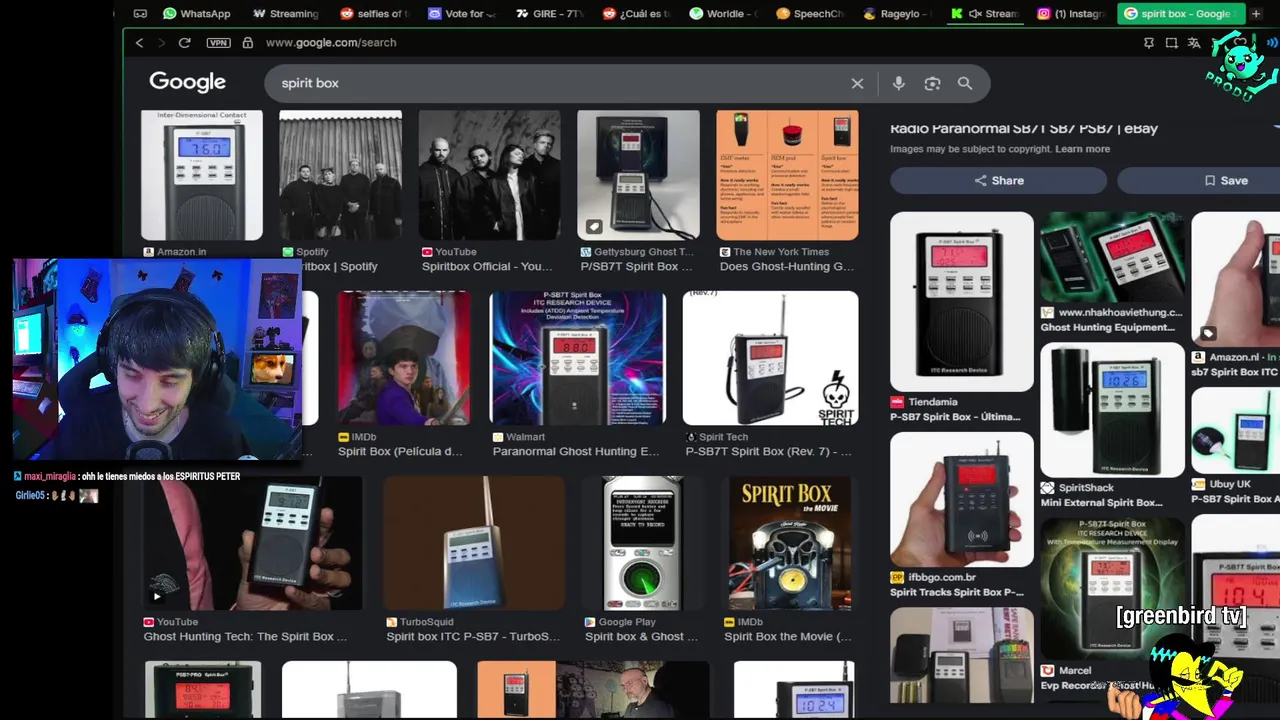Open YouTube Ghost Hunting Tech video thumbnail
The height and width of the screenshot is (720, 1280).
click(x=251, y=543)
